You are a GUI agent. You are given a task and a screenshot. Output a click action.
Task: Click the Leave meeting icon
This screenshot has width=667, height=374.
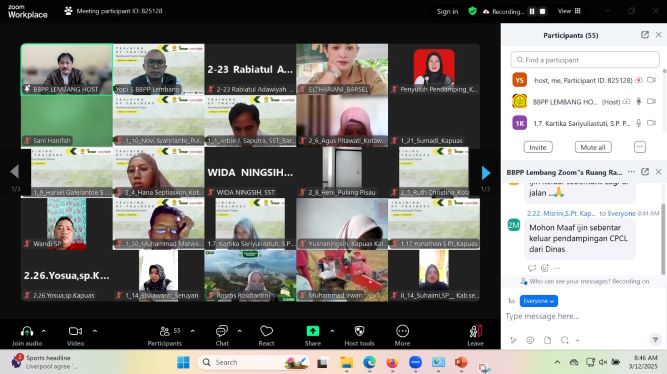475,331
